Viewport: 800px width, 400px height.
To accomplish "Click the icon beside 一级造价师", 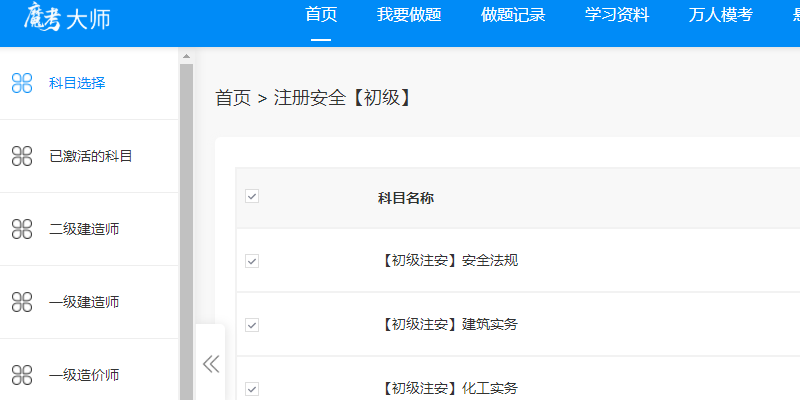I will (x=22, y=375).
